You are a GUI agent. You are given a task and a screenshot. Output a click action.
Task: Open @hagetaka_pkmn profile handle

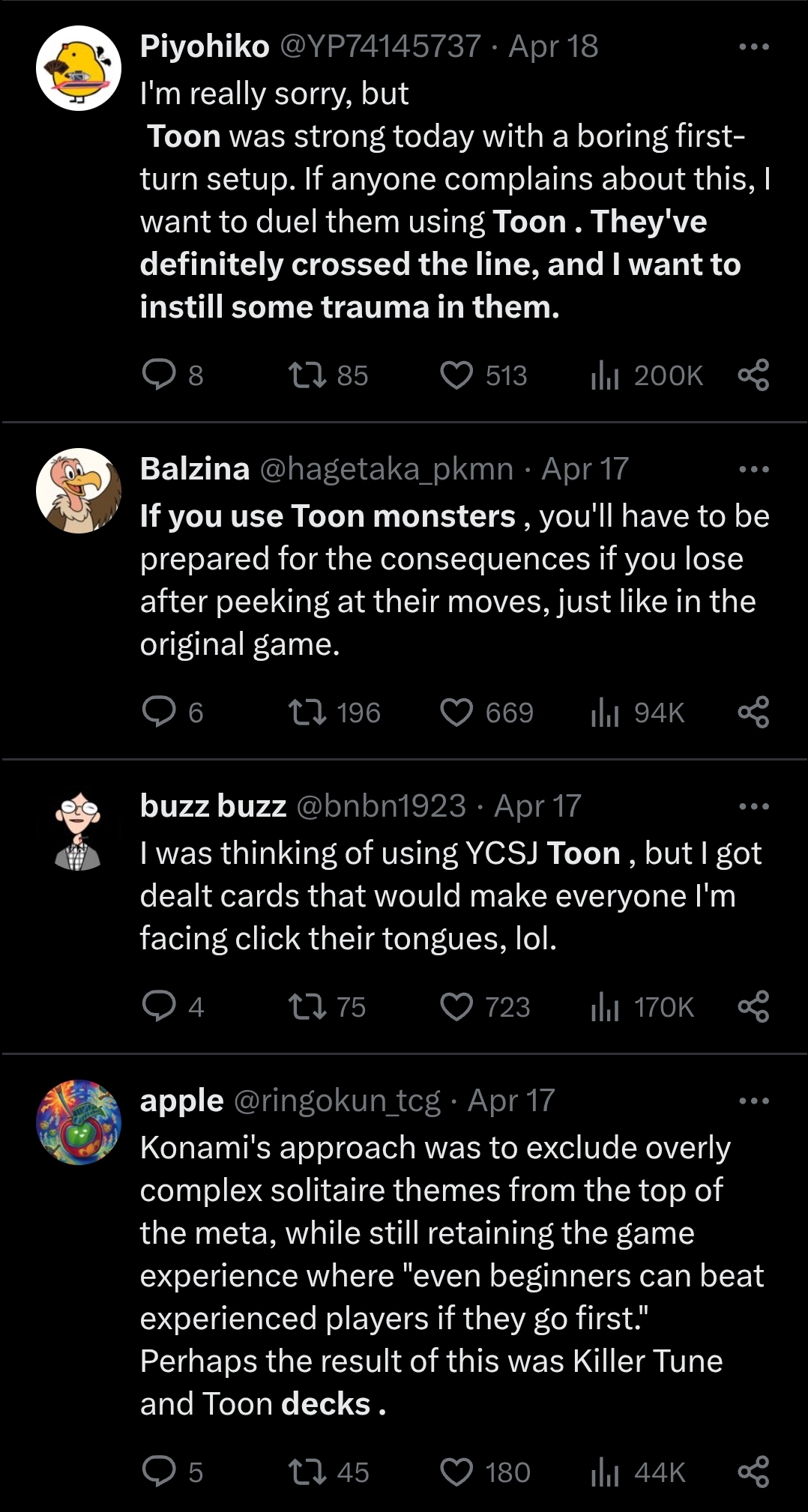[386, 469]
